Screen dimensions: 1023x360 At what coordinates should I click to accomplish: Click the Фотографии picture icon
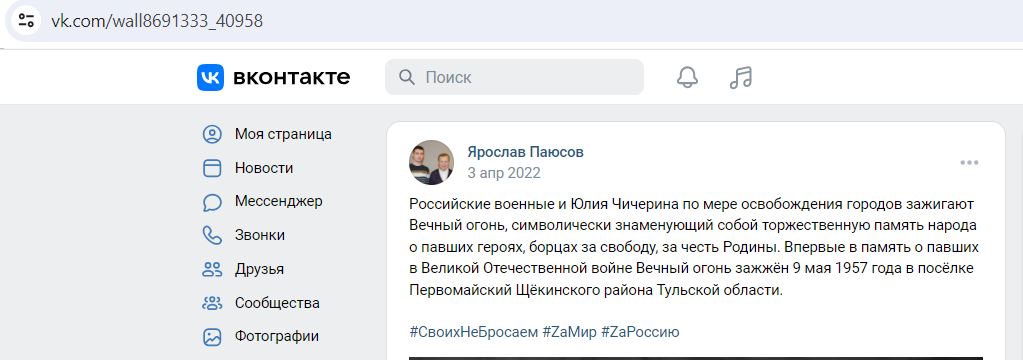point(212,337)
